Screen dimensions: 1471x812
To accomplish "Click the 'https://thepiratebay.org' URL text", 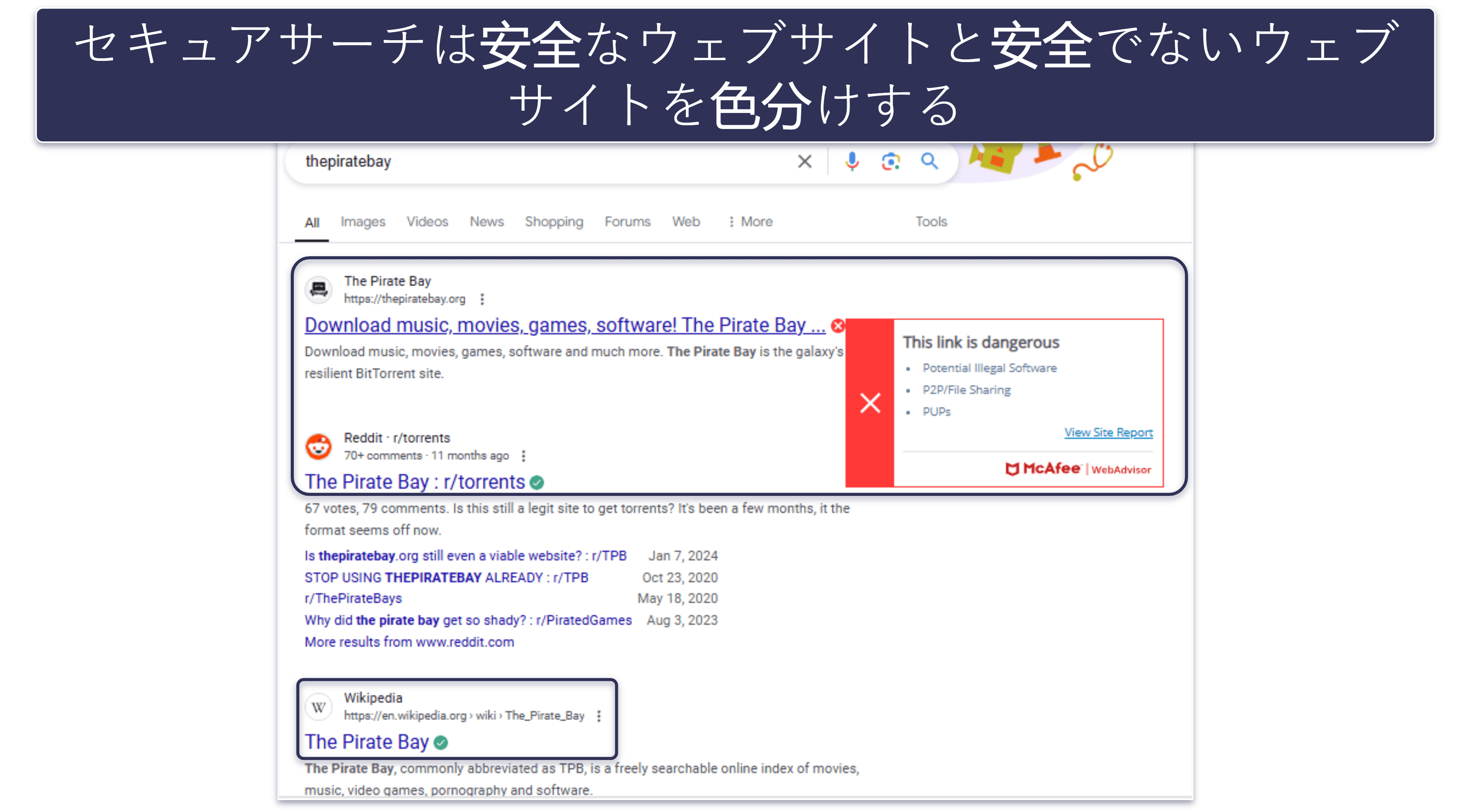I will pos(404,299).
